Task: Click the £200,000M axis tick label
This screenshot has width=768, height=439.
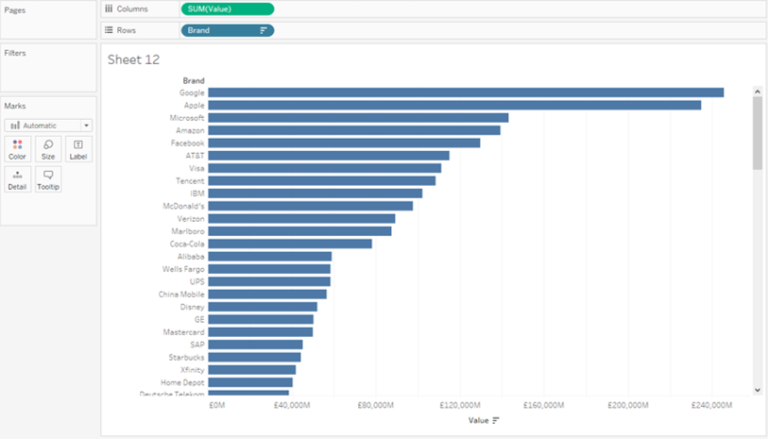Action: 628,405
